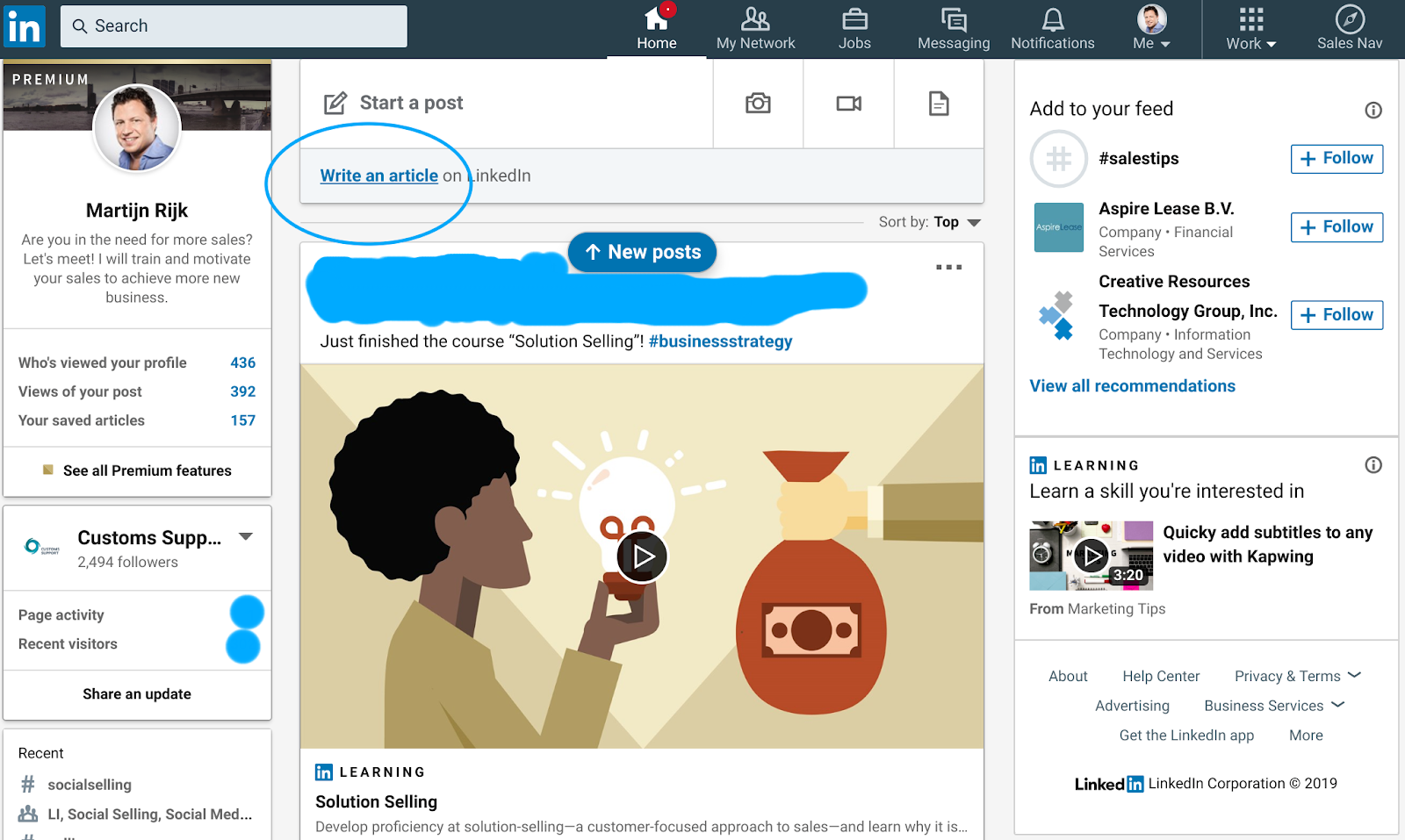The height and width of the screenshot is (840, 1405).
Task: Open the Help Center link
Action: (x=1161, y=676)
